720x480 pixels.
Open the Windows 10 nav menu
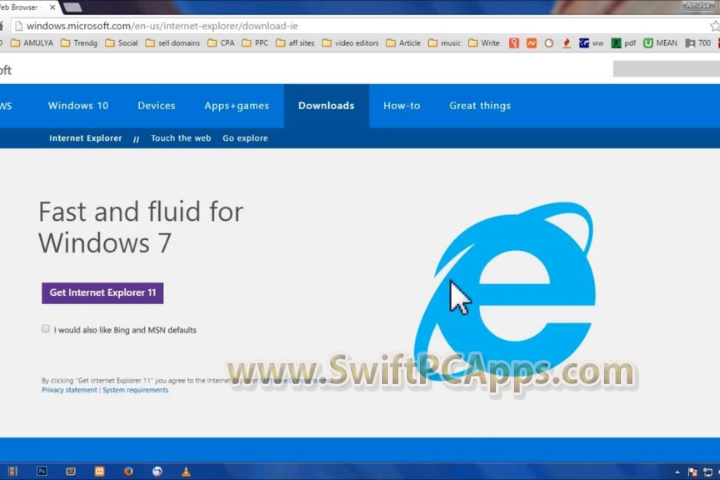click(78, 106)
